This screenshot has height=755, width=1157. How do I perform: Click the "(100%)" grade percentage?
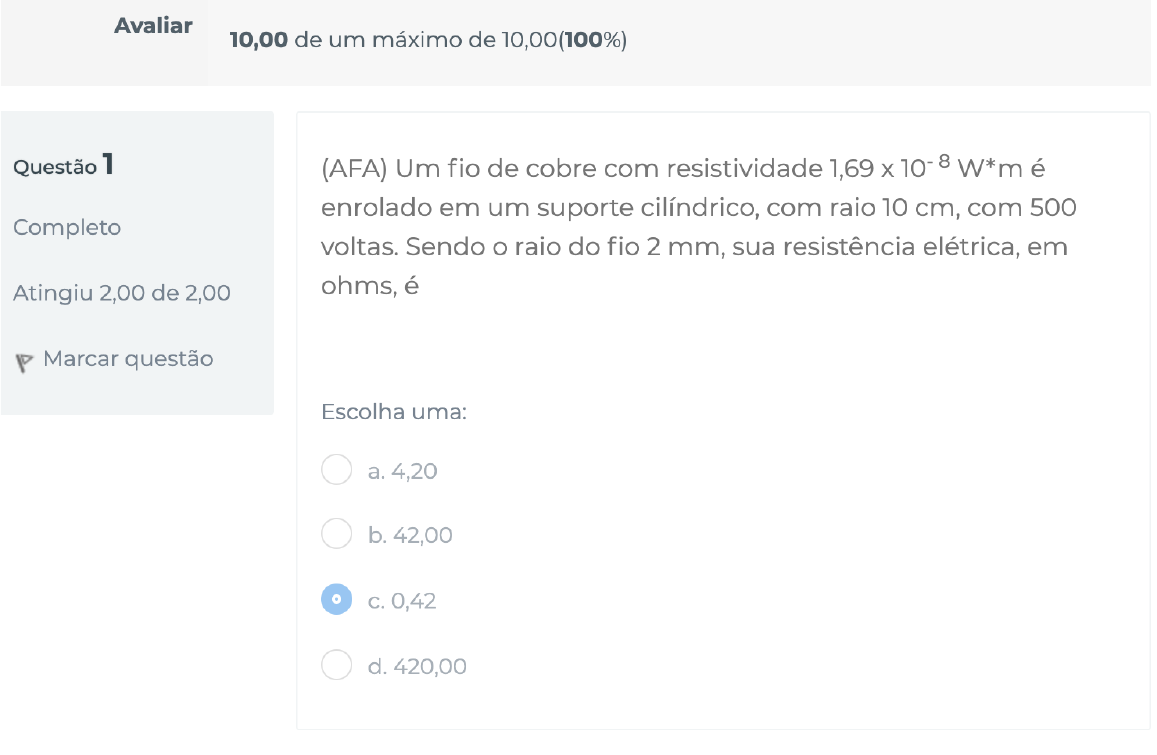point(593,41)
